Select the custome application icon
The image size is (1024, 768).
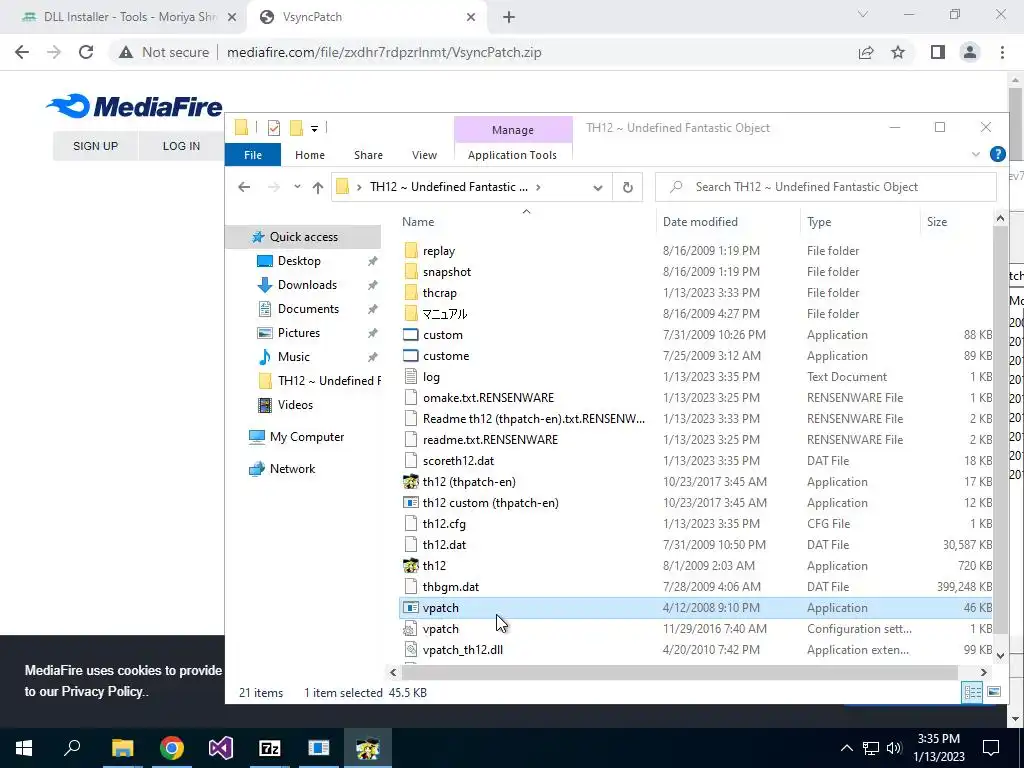click(x=411, y=356)
